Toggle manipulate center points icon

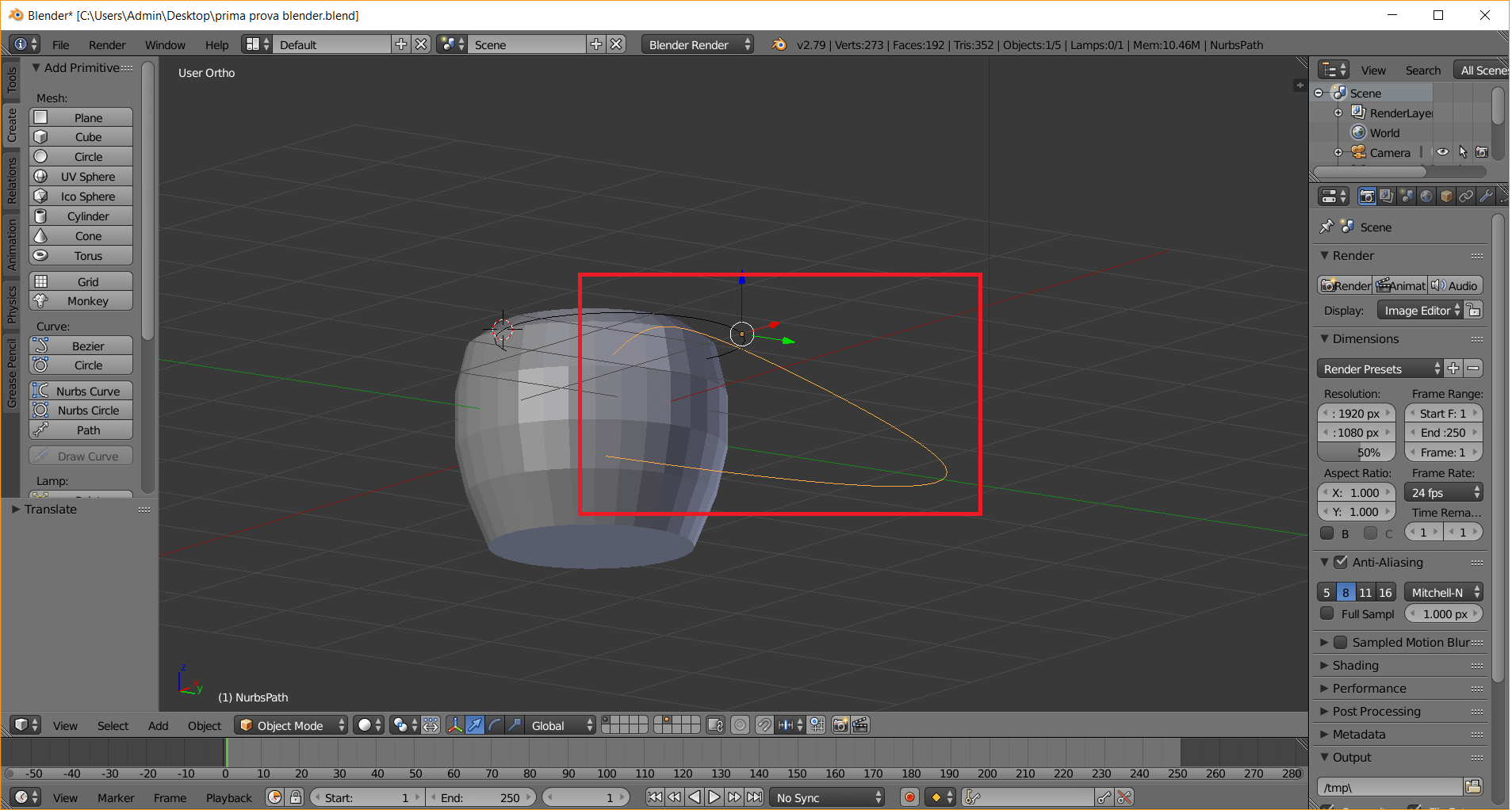pyautogui.click(x=431, y=725)
